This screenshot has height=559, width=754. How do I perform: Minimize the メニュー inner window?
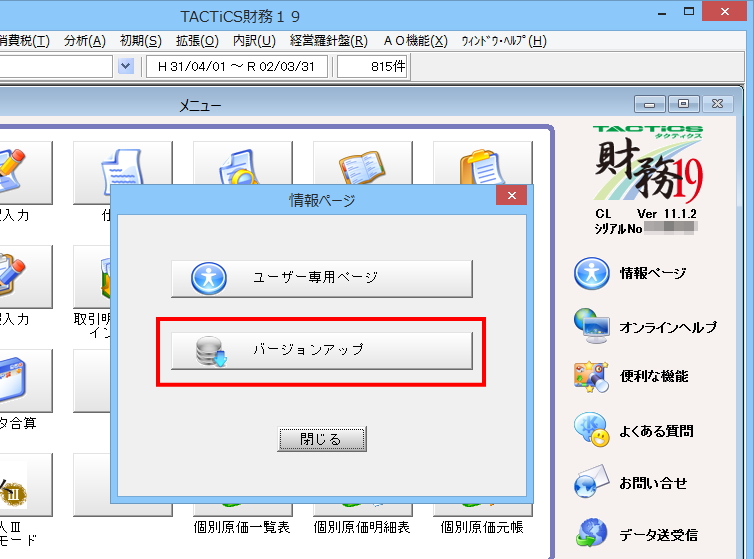[x=650, y=104]
